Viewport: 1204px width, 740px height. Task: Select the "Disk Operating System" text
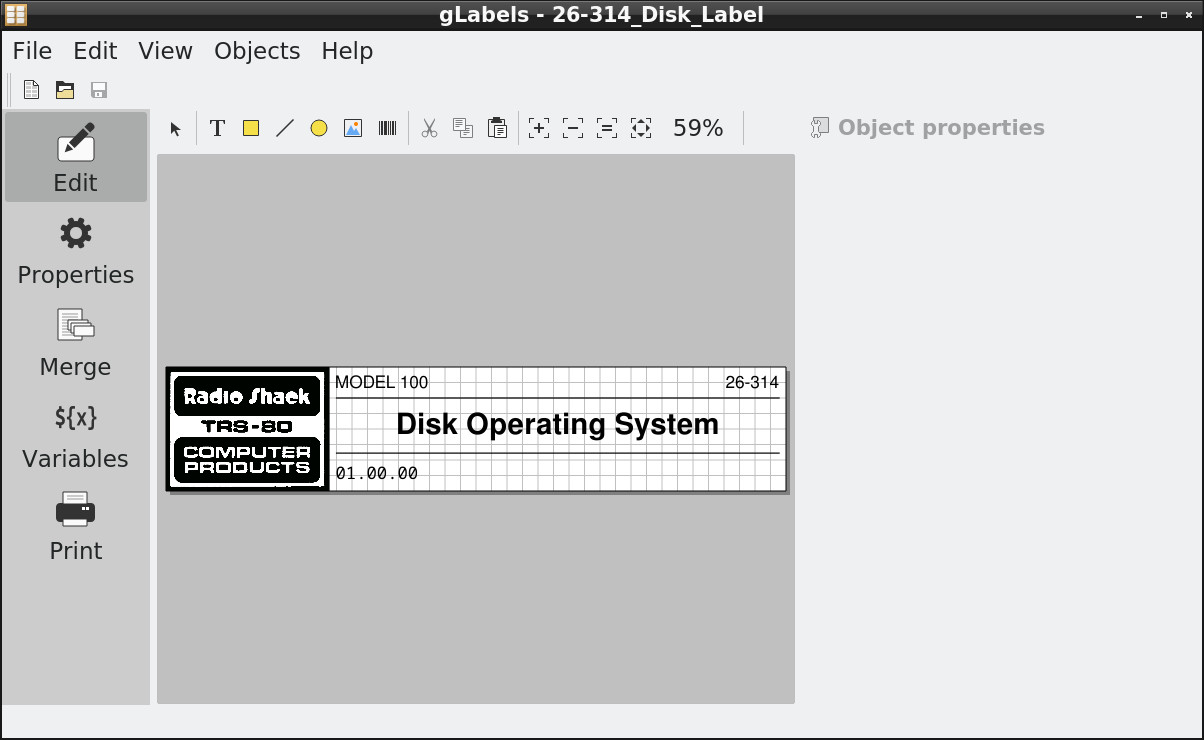point(557,424)
